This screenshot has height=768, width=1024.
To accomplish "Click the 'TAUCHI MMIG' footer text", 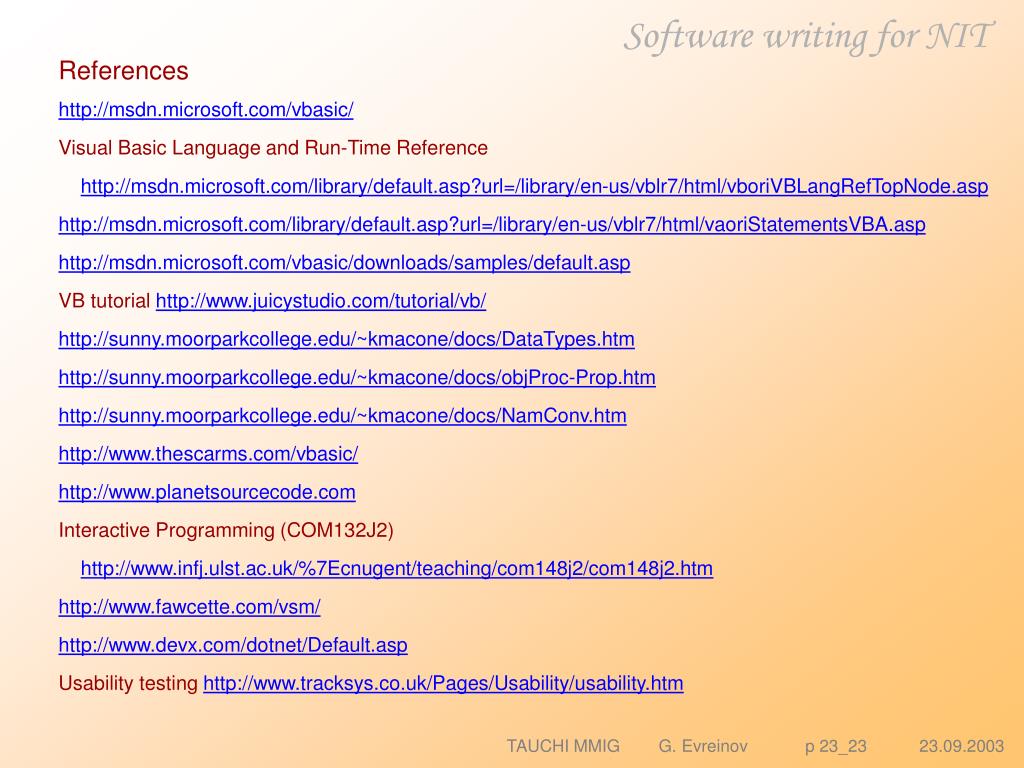I will click(563, 746).
